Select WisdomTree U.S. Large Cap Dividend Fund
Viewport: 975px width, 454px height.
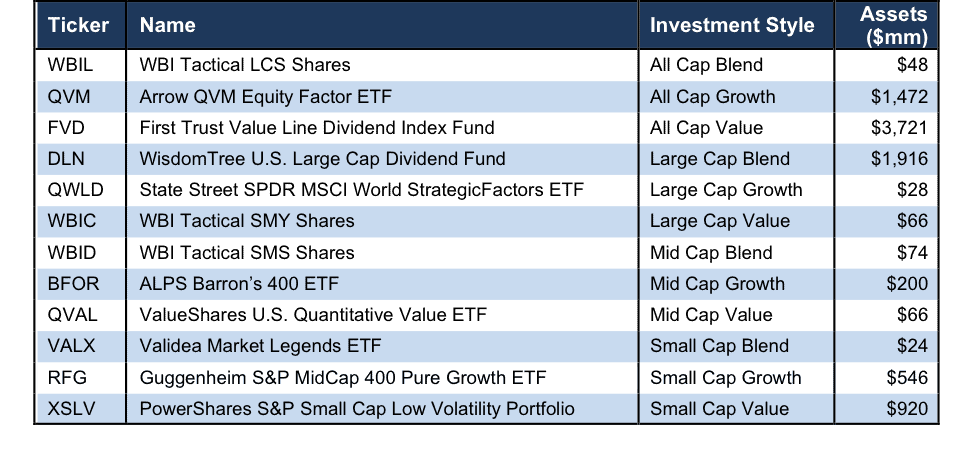pos(322,159)
